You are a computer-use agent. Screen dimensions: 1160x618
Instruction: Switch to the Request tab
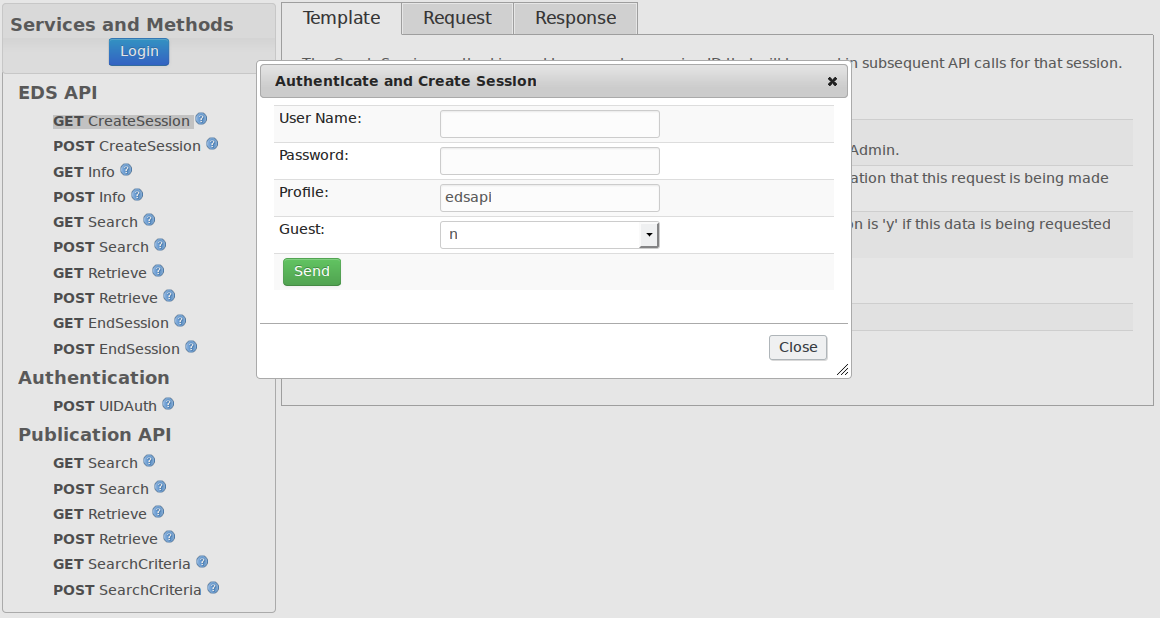click(457, 18)
